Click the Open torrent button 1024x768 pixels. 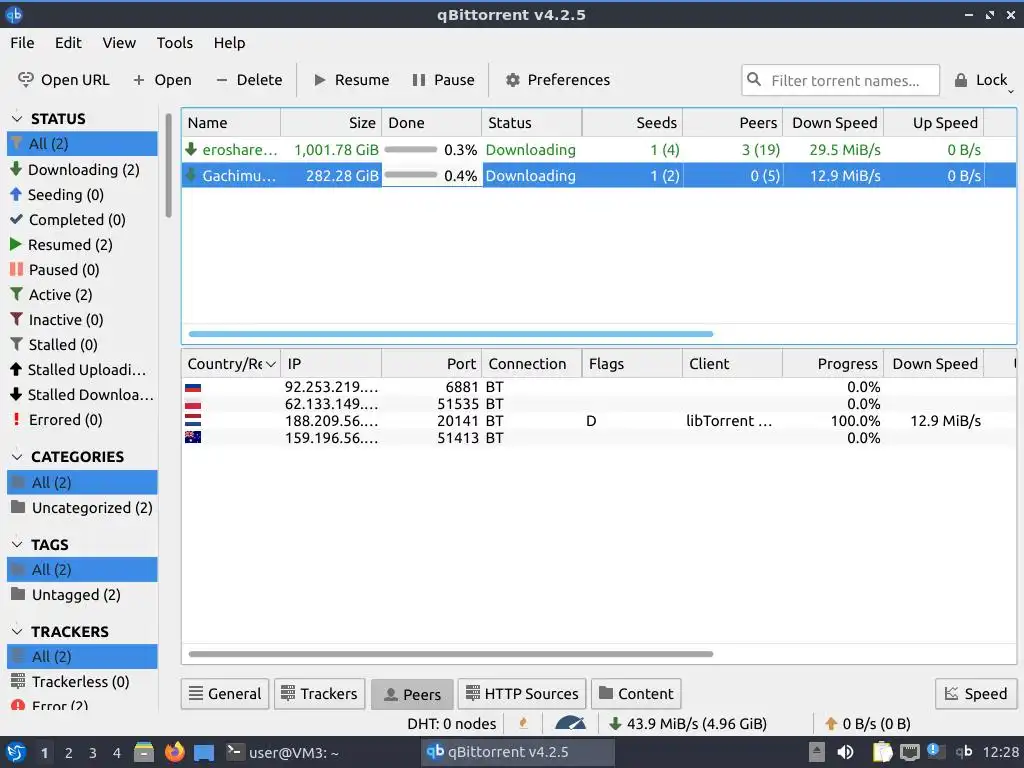click(163, 80)
